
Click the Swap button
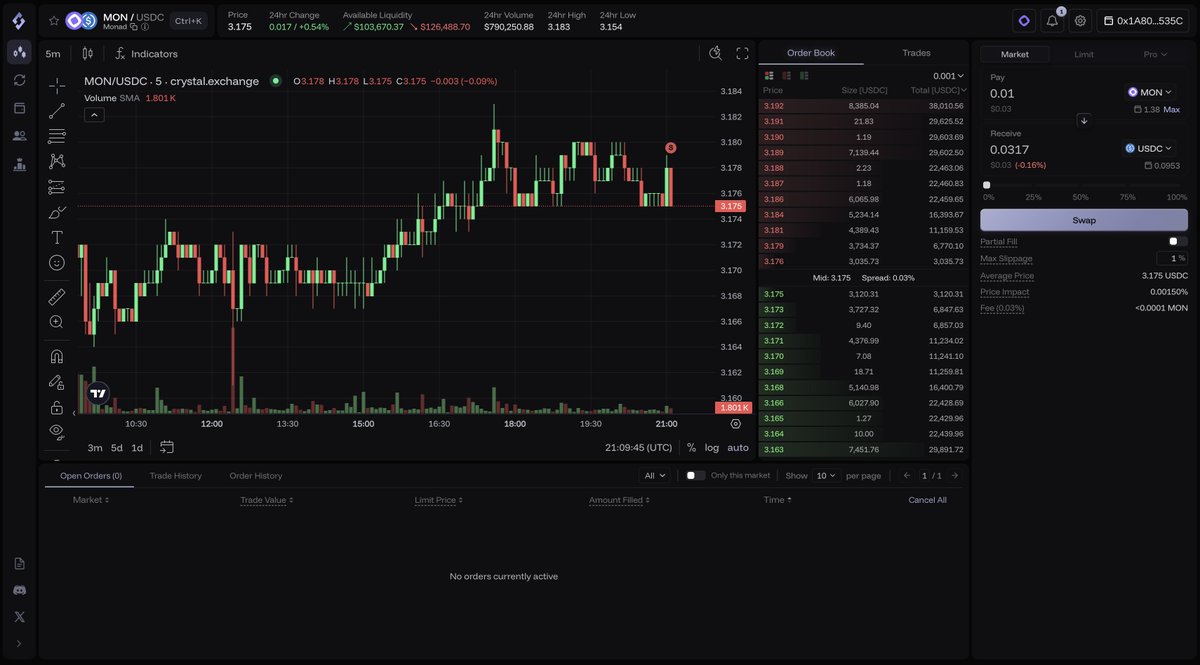pyautogui.click(x=1084, y=220)
